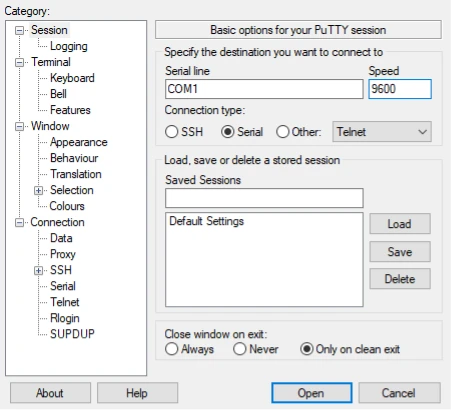
Task: Open Data settings in tree
Action: click(x=61, y=238)
